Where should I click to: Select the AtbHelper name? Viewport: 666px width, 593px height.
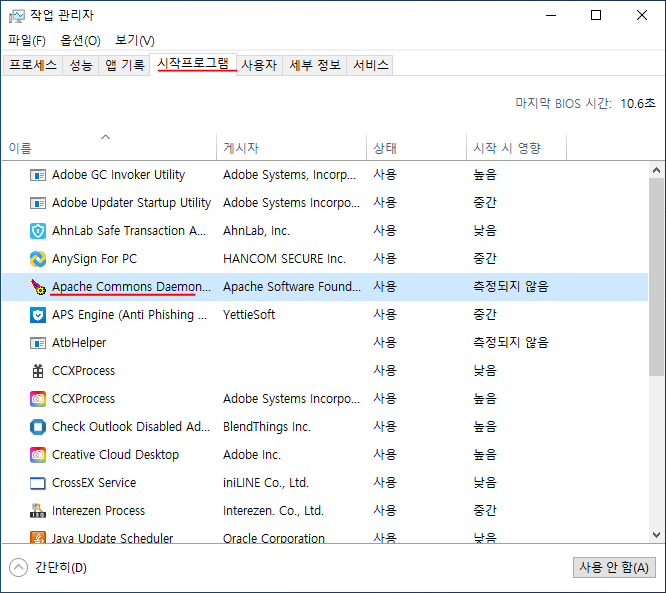click(79, 343)
